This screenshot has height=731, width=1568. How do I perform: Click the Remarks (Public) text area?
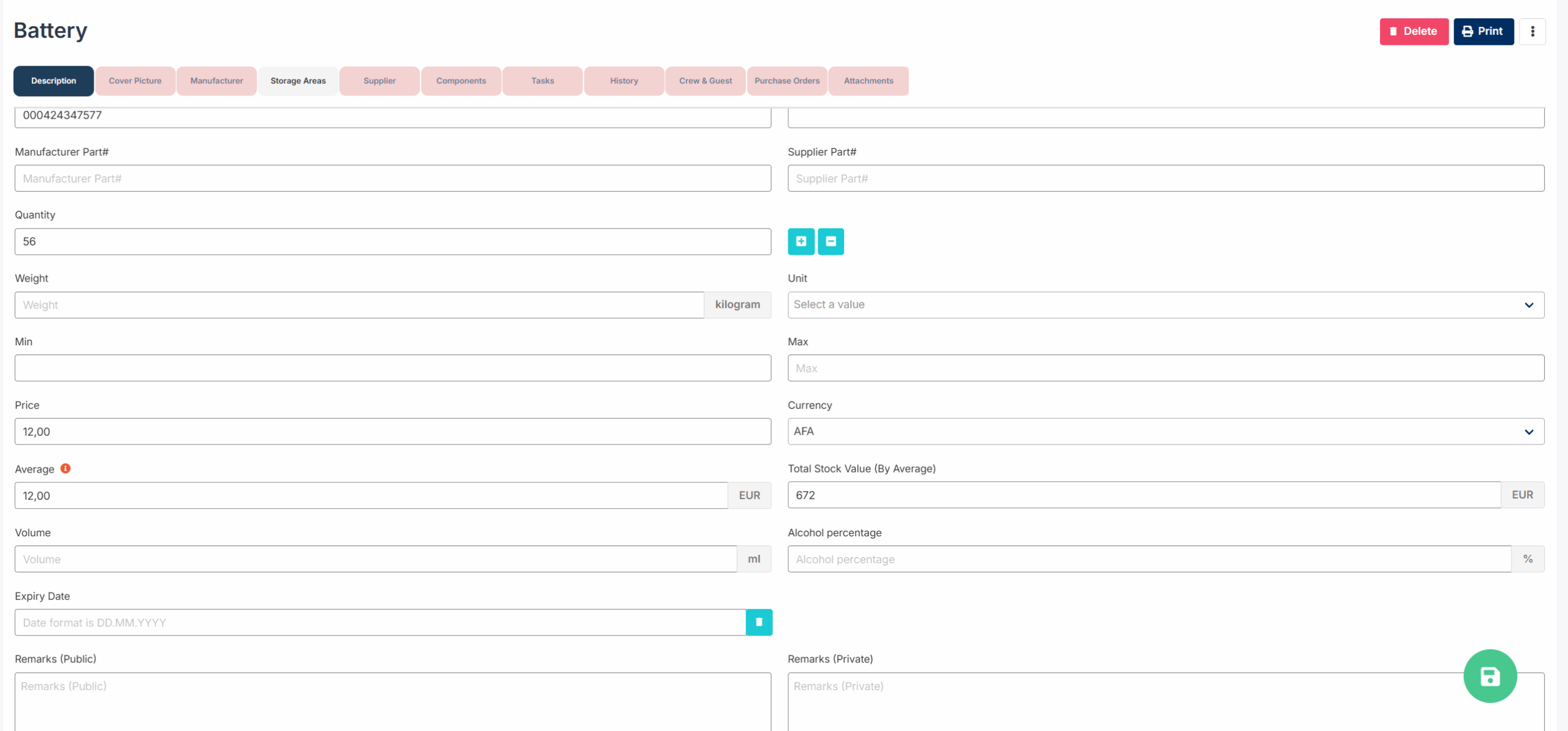click(x=393, y=702)
